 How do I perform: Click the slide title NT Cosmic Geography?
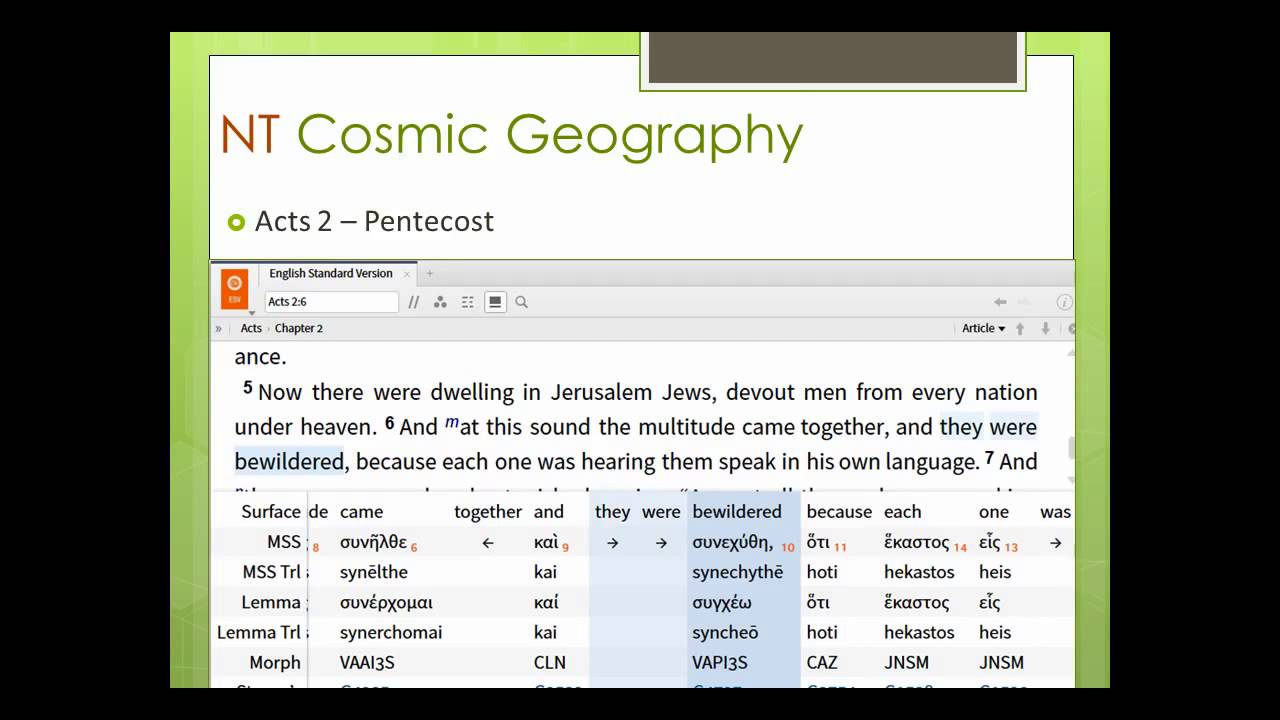pyautogui.click(x=511, y=135)
